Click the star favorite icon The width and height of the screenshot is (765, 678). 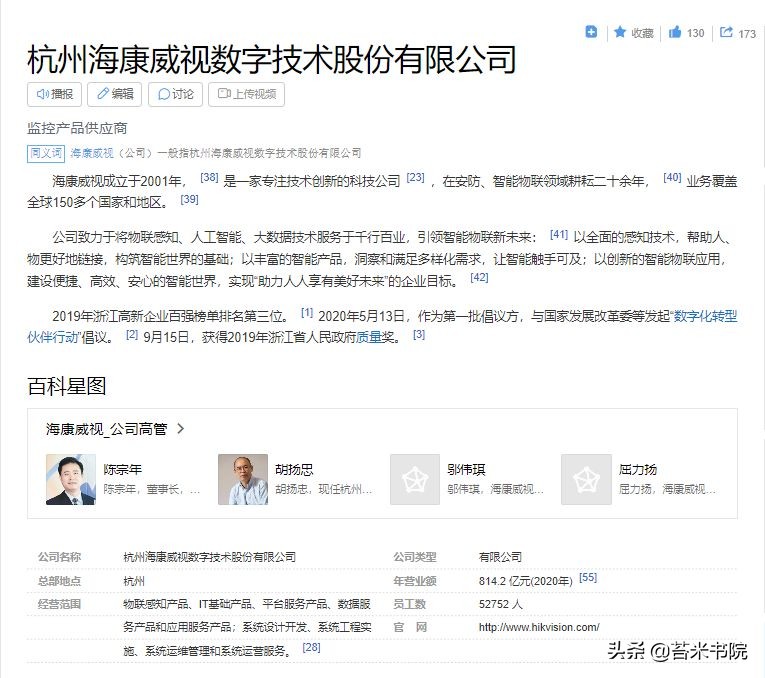(x=620, y=32)
